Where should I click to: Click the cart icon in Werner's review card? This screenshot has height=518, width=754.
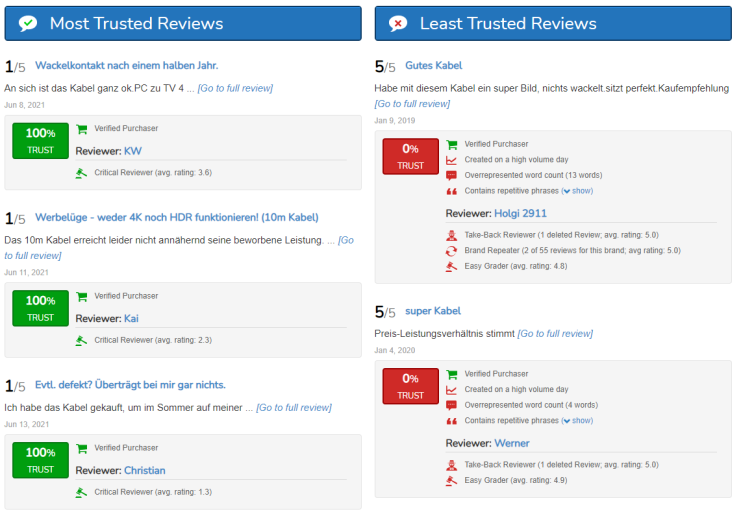452,374
